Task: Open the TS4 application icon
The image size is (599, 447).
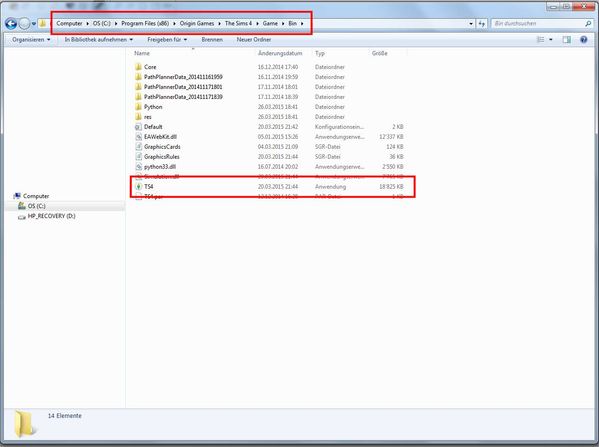Action: [139, 186]
